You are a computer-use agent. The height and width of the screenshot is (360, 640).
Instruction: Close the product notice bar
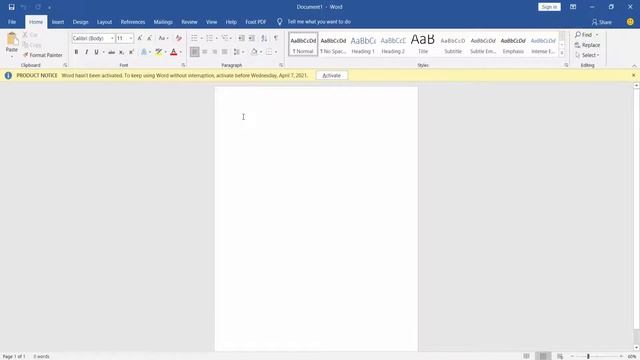[x=633, y=75]
